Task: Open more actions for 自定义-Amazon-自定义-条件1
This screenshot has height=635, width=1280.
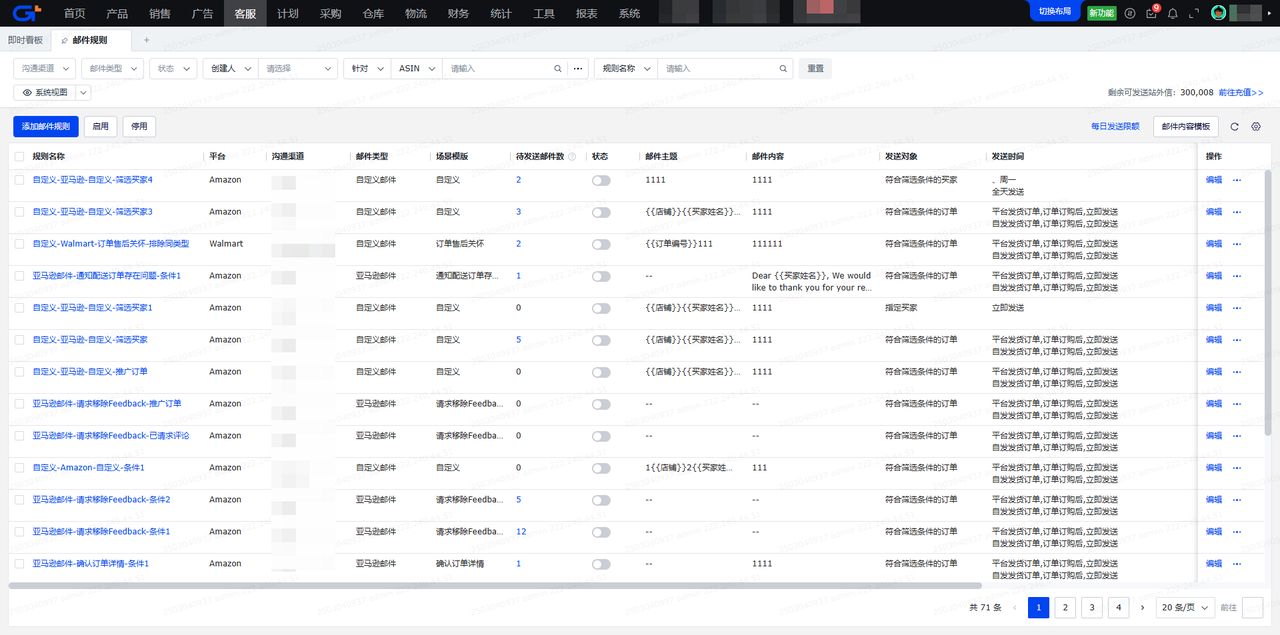Action: (x=1237, y=468)
